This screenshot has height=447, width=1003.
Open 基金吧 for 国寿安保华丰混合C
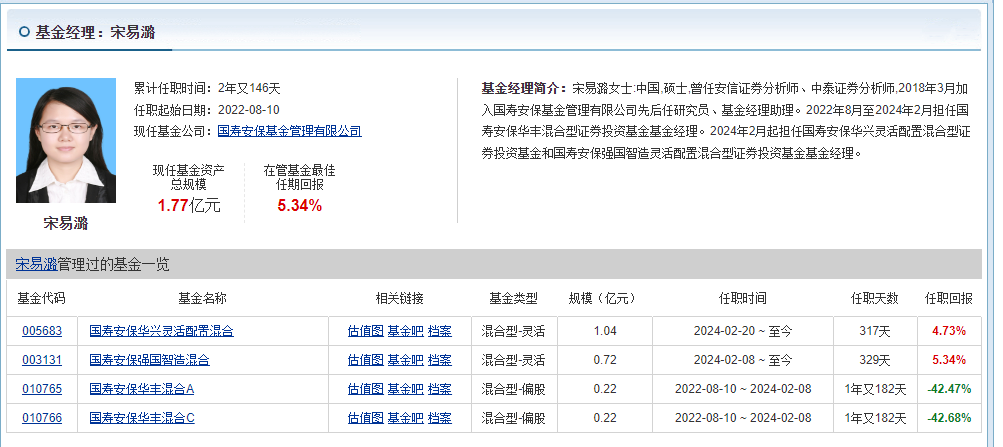405,418
